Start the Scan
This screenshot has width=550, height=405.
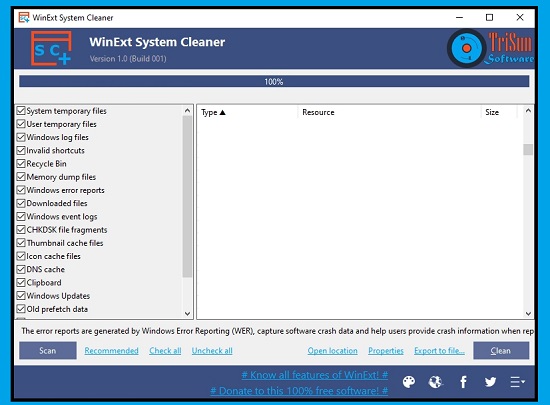click(x=48, y=351)
